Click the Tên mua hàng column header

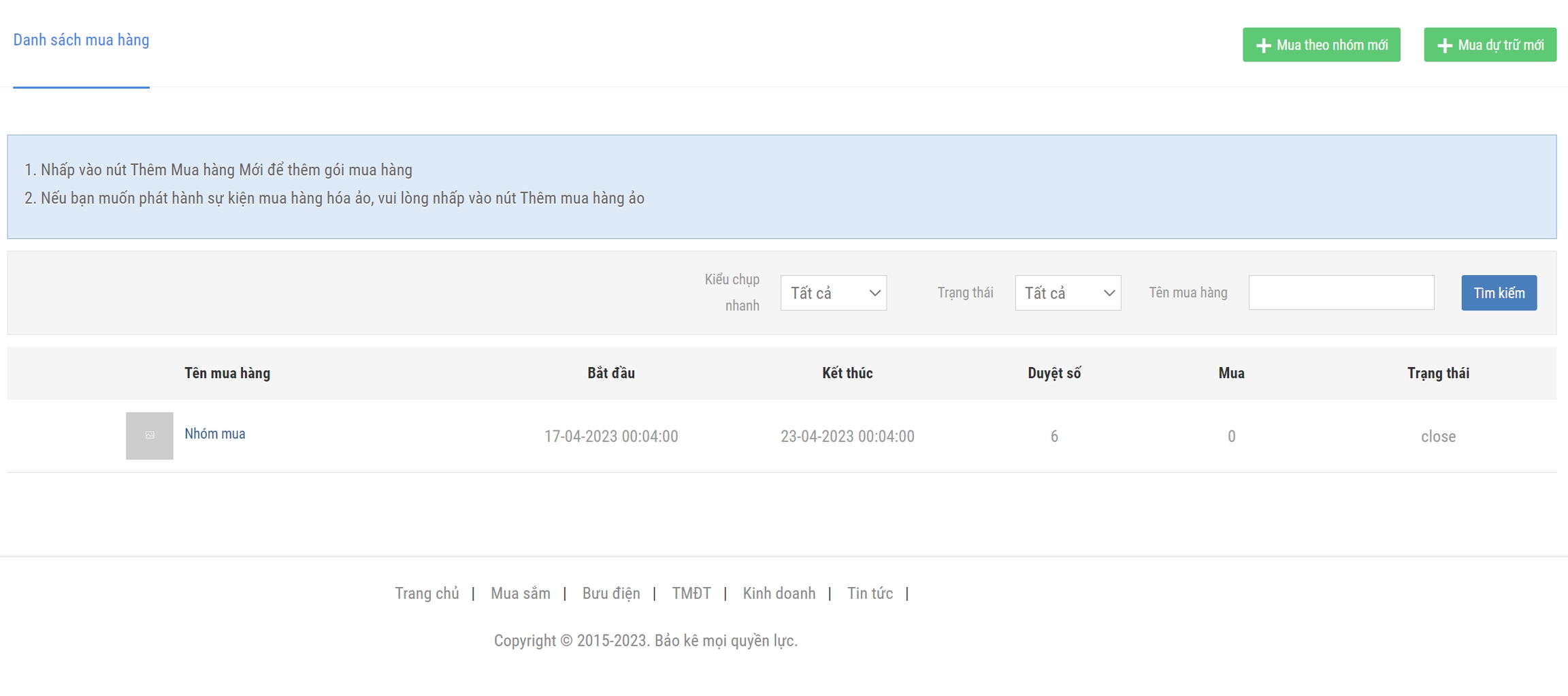tap(227, 373)
